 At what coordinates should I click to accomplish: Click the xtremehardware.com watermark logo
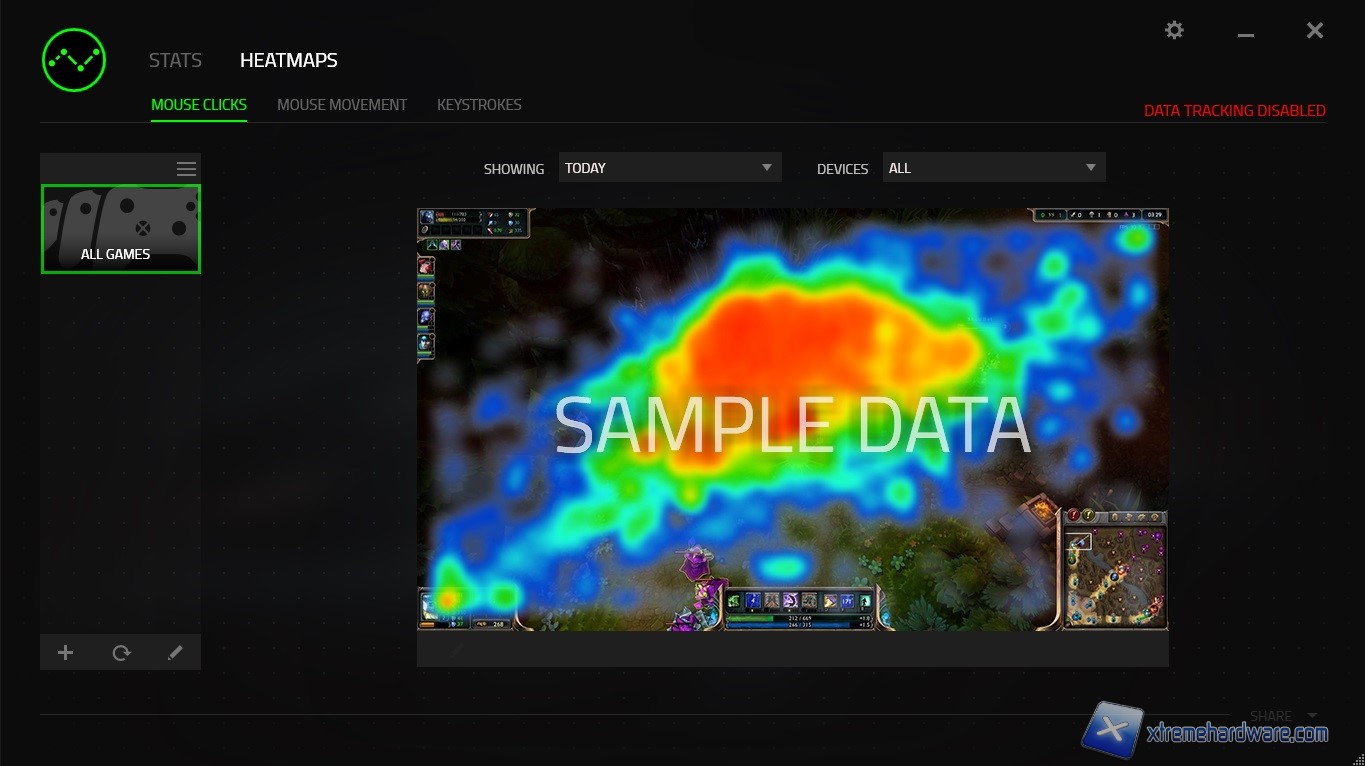tap(1207, 732)
